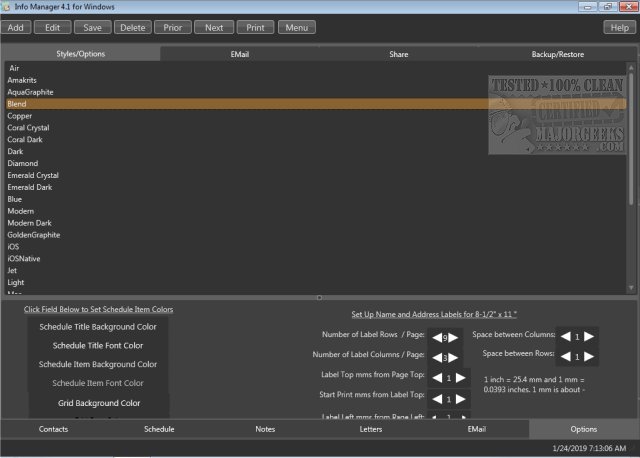The image size is (640, 458).
Task: Select the Coral Crystal style
Action: click(27, 128)
